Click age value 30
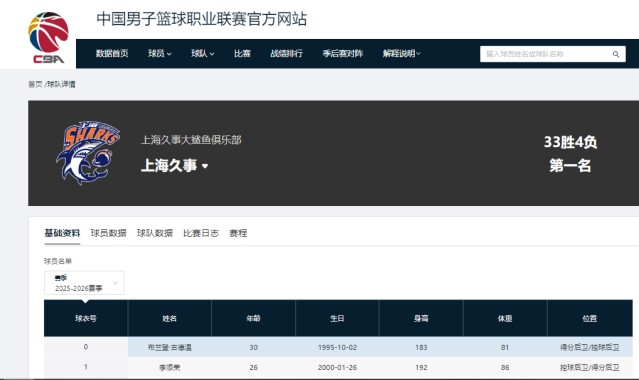 point(253,347)
